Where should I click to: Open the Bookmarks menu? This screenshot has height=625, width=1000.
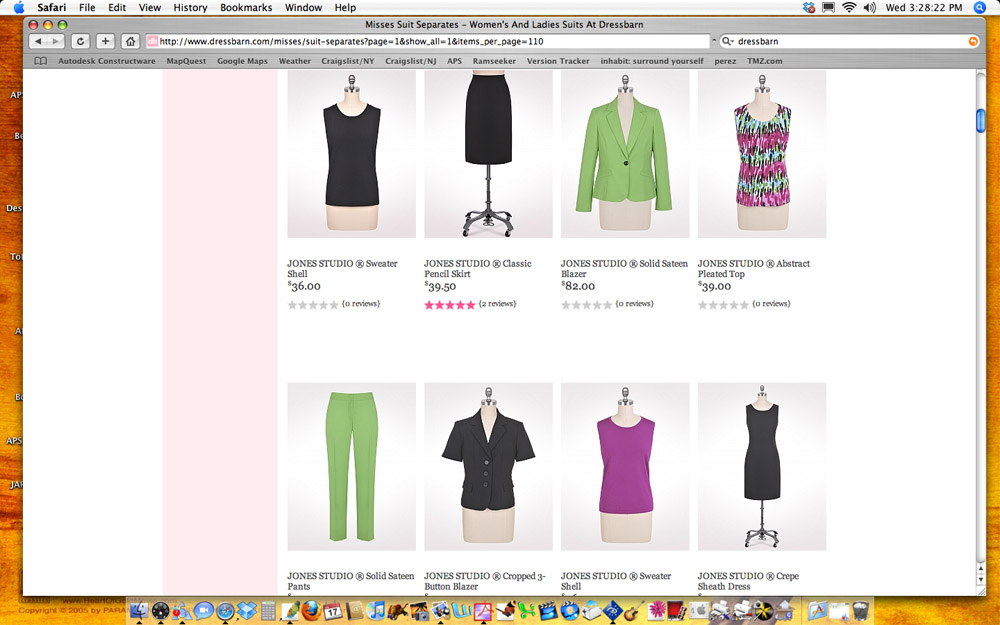click(246, 8)
